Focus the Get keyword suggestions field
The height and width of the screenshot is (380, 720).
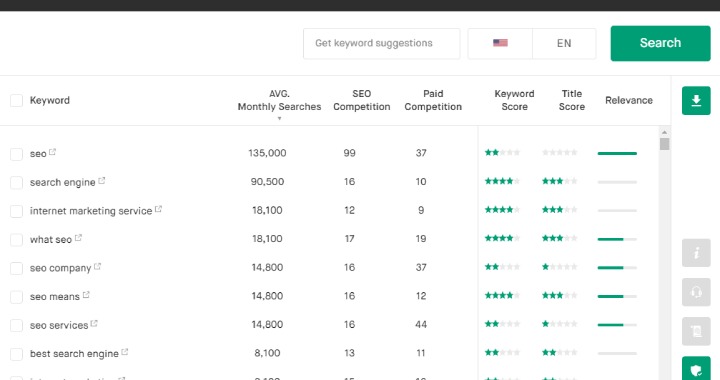tap(381, 43)
